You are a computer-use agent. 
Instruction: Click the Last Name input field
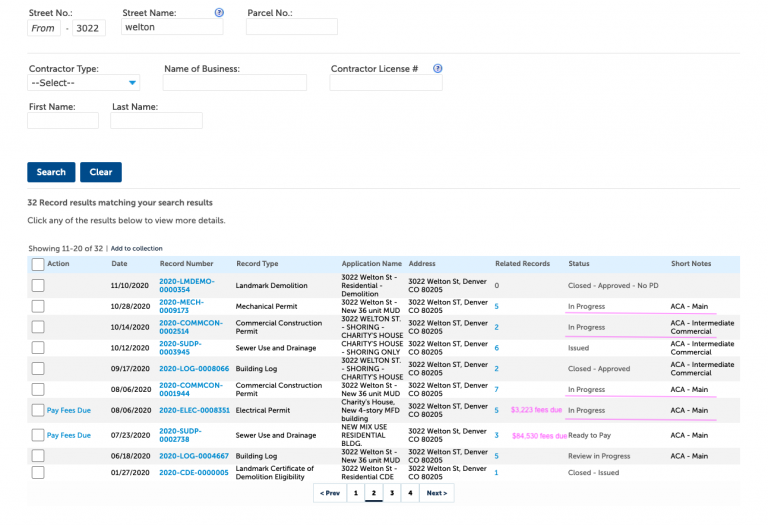(156, 120)
